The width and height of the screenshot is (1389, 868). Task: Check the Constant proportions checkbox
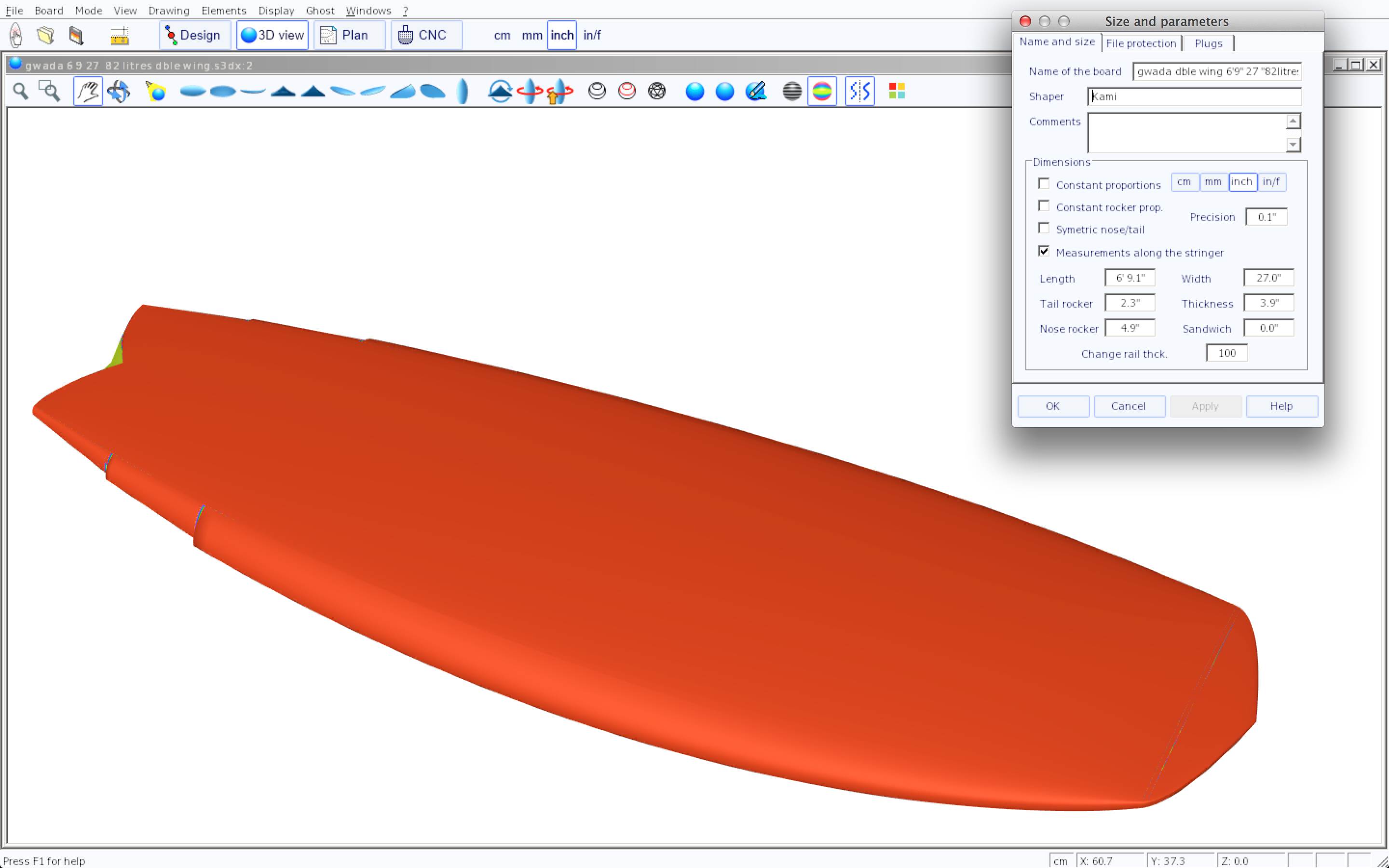[x=1044, y=184]
